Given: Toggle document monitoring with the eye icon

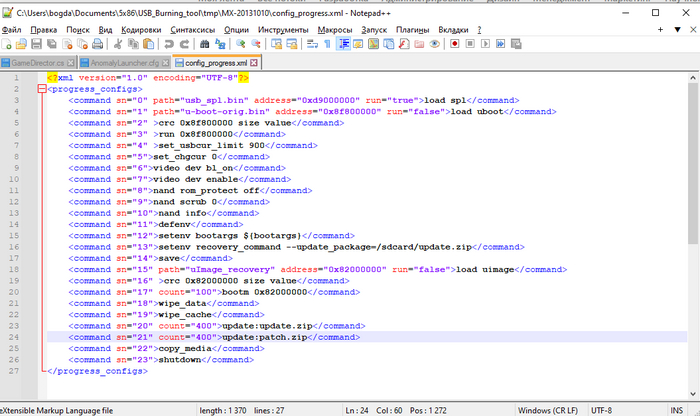Looking at the screenshot, I should (x=434, y=45).
